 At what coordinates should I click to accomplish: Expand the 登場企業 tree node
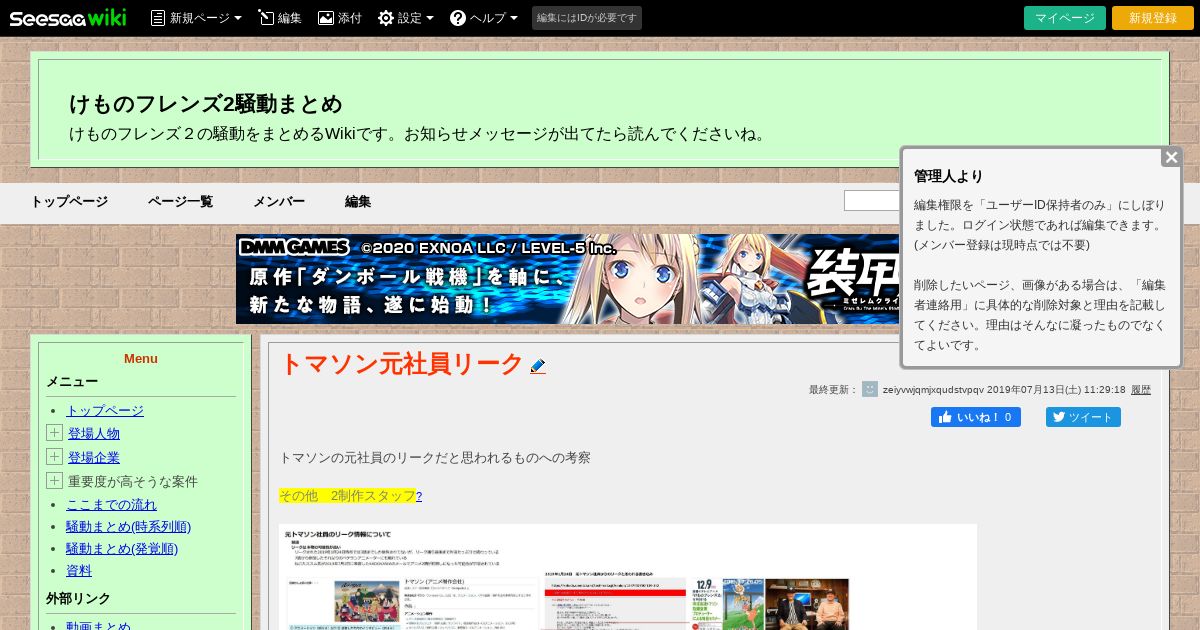click(54, 456)
